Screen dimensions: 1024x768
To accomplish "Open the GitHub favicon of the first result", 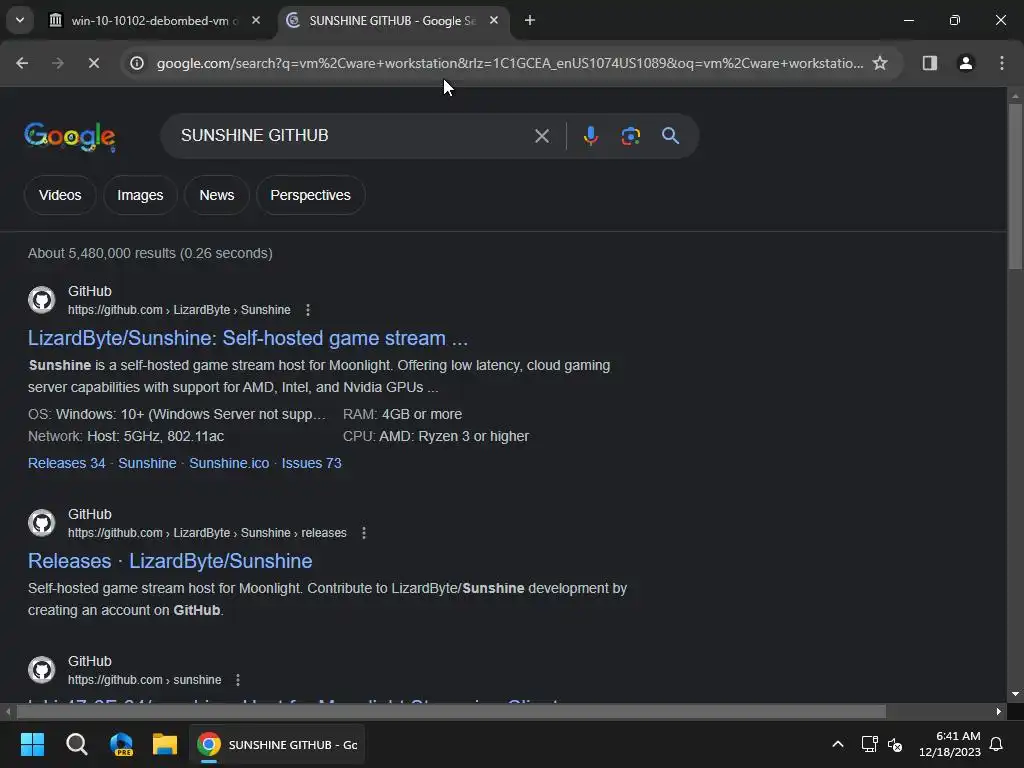I will pyautogui.click(x=42, y=300).
